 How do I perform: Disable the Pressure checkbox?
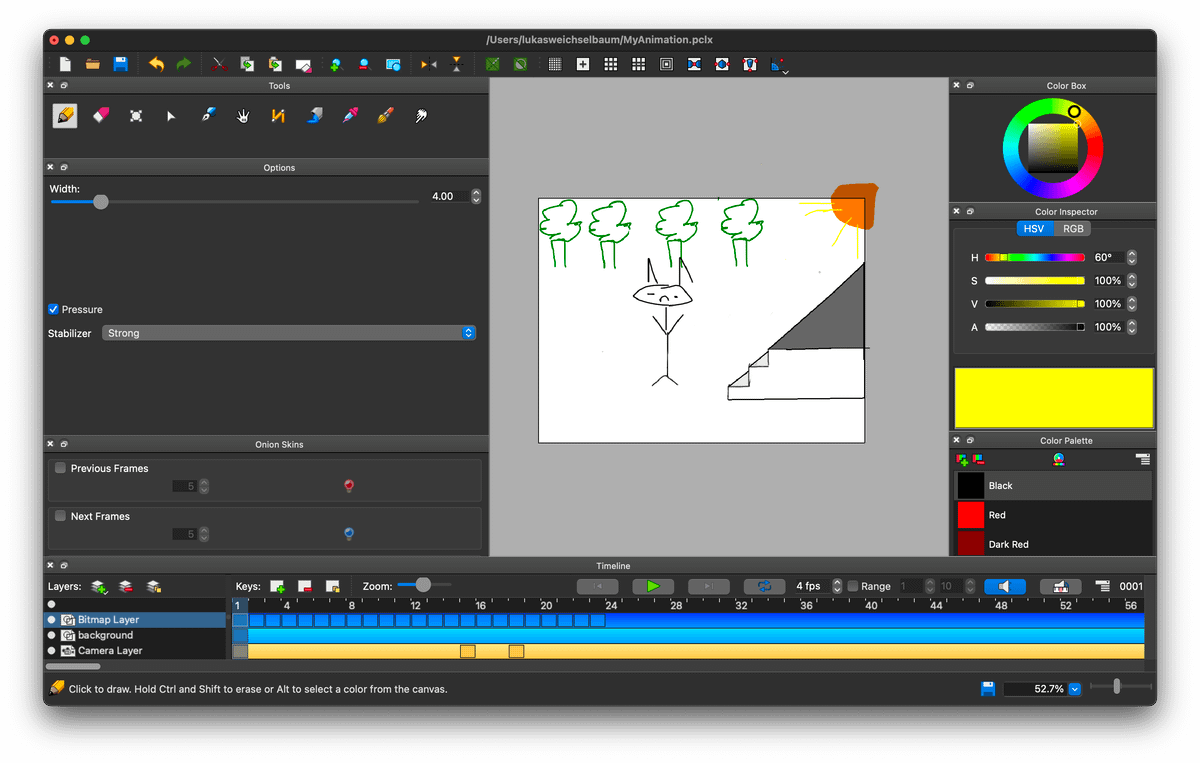(54, 310)
